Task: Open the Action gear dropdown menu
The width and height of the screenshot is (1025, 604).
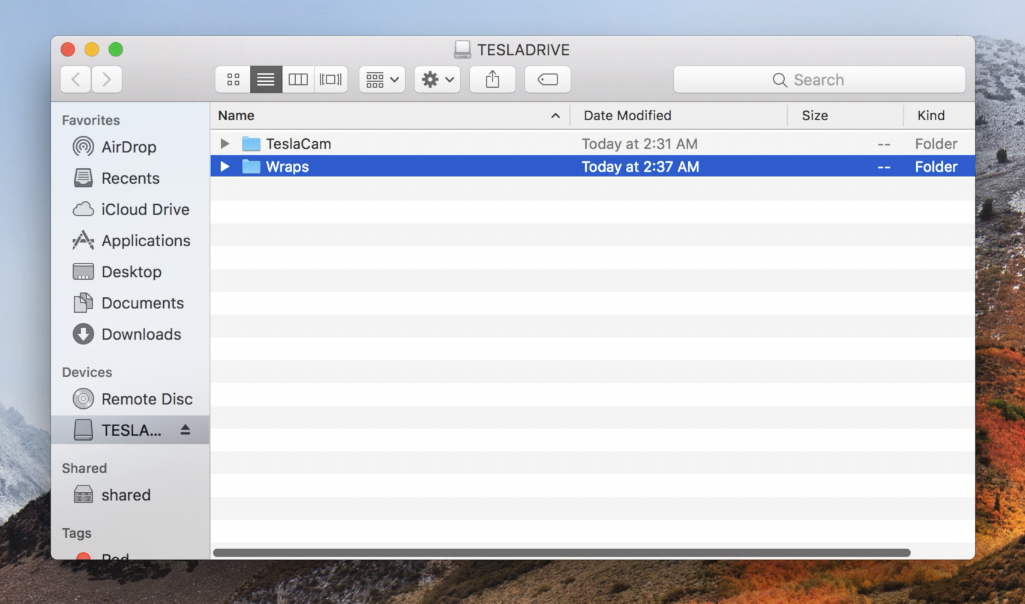Action: (437, 80)
